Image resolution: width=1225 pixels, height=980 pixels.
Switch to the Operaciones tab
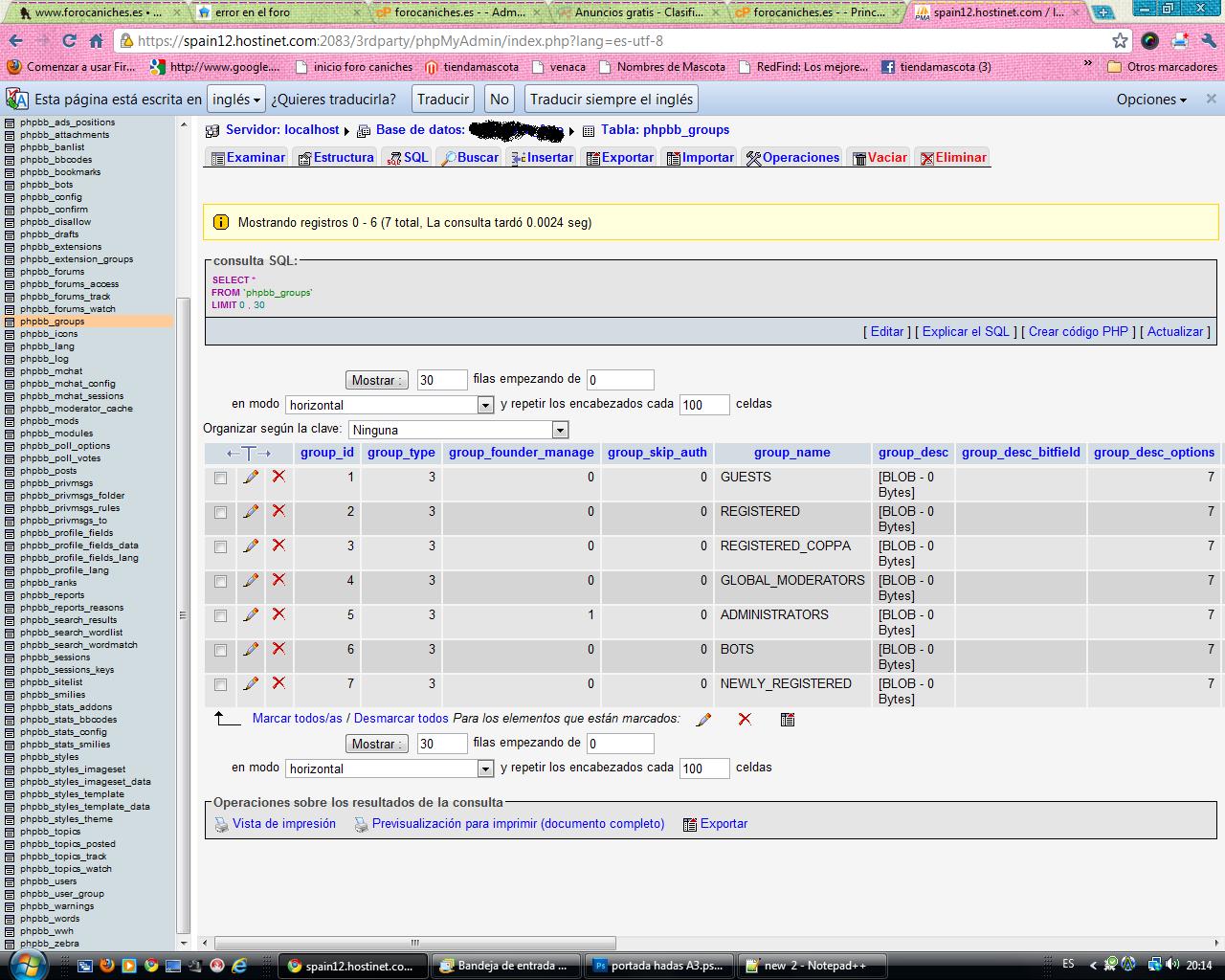[792, 158]
